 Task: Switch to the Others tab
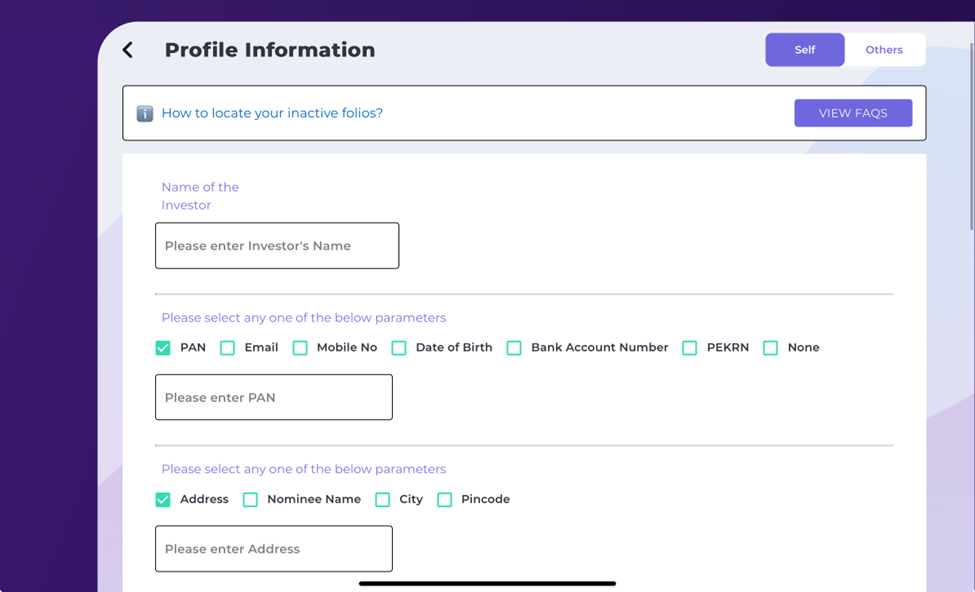[x=884, y=50]
